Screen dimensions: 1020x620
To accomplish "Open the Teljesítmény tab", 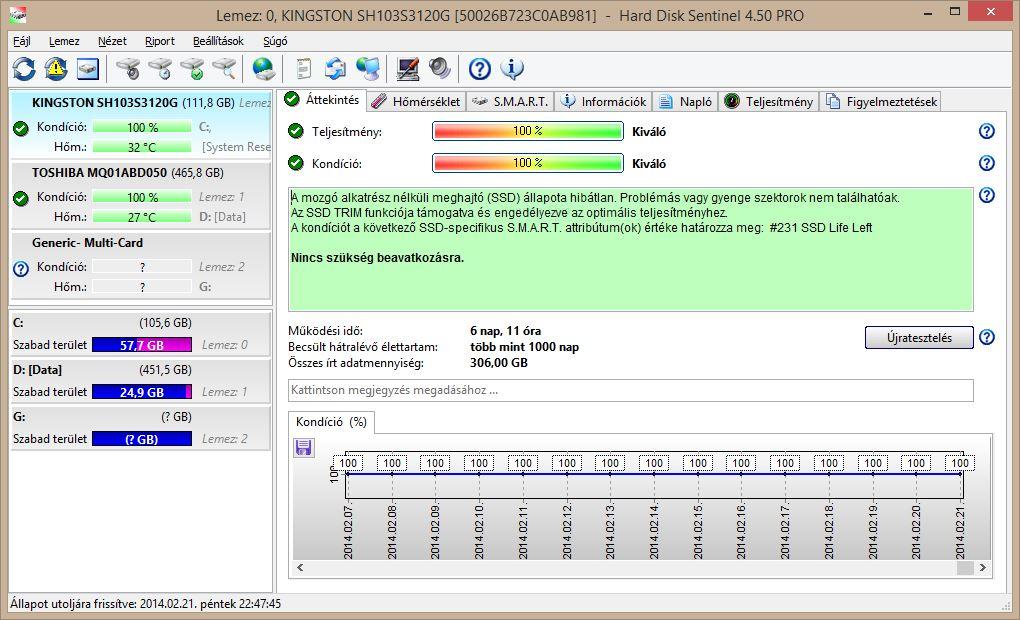I will [x=768, y=101].
